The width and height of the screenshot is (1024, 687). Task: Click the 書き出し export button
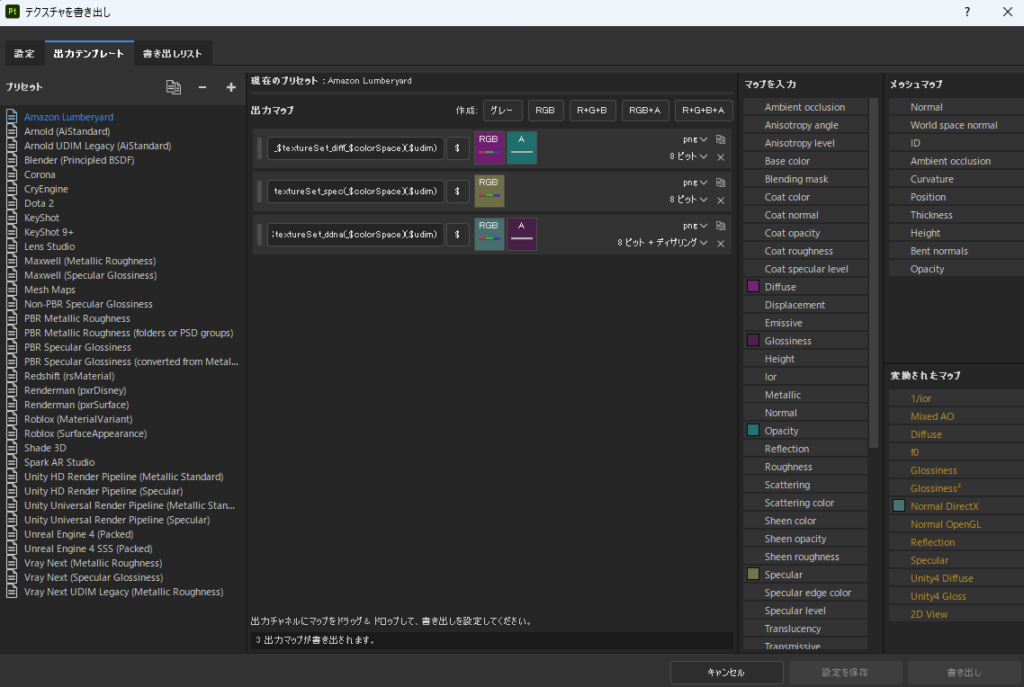(x=964, y=672)
